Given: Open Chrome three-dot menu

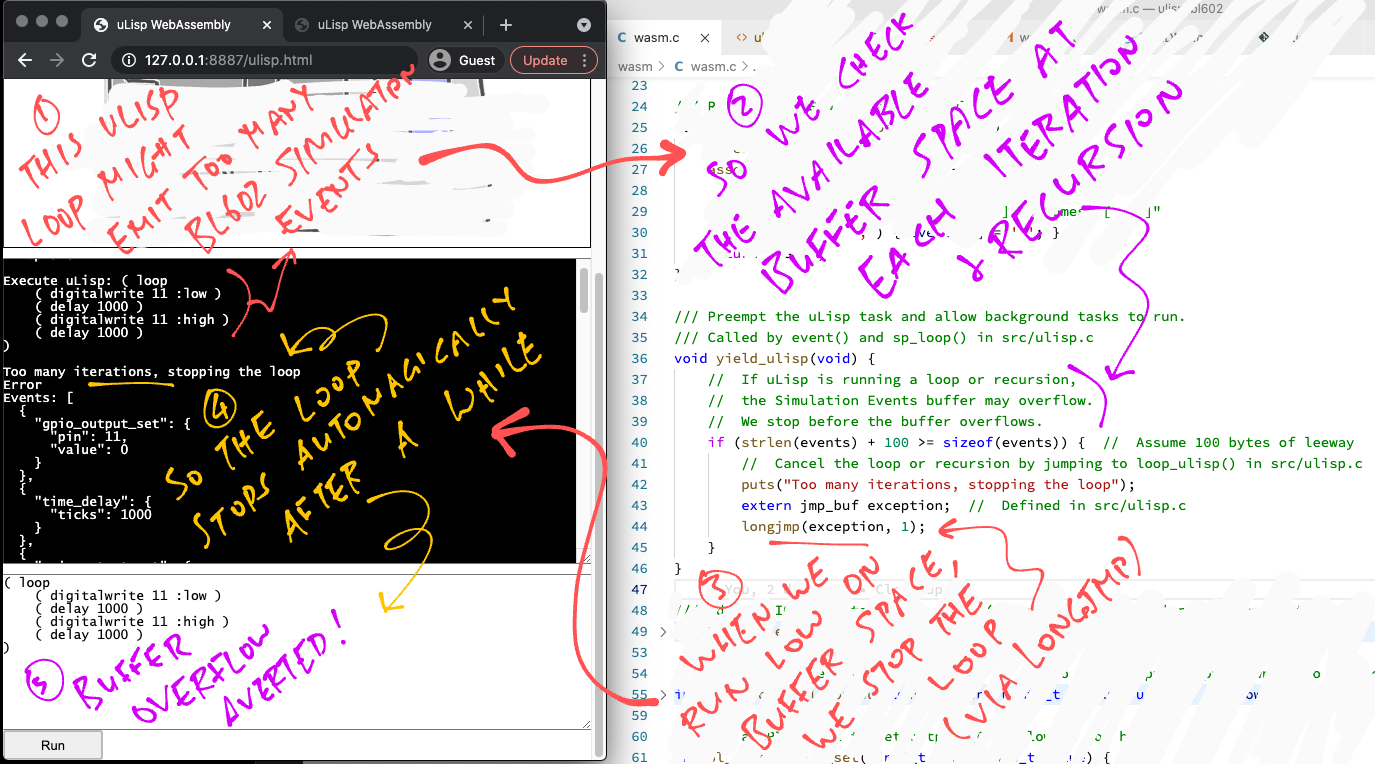Looking at the screenshot, I should pyautogui.click(x=586, y=60).
